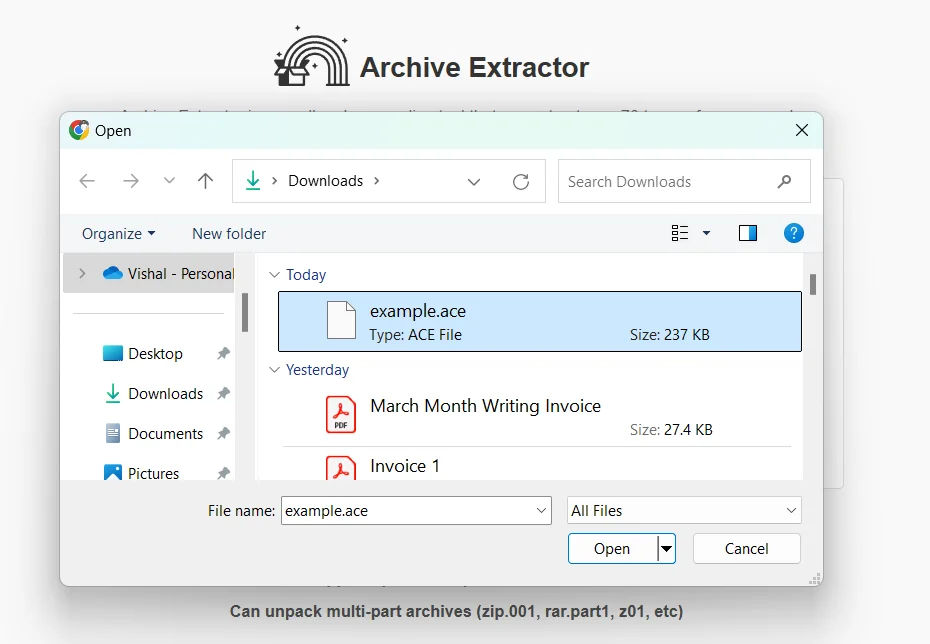Image resolution: width=930 pixels, height=644 pixels.
Task: Expand the chevron after Downloads in path
Action: (x=377, y=181)
